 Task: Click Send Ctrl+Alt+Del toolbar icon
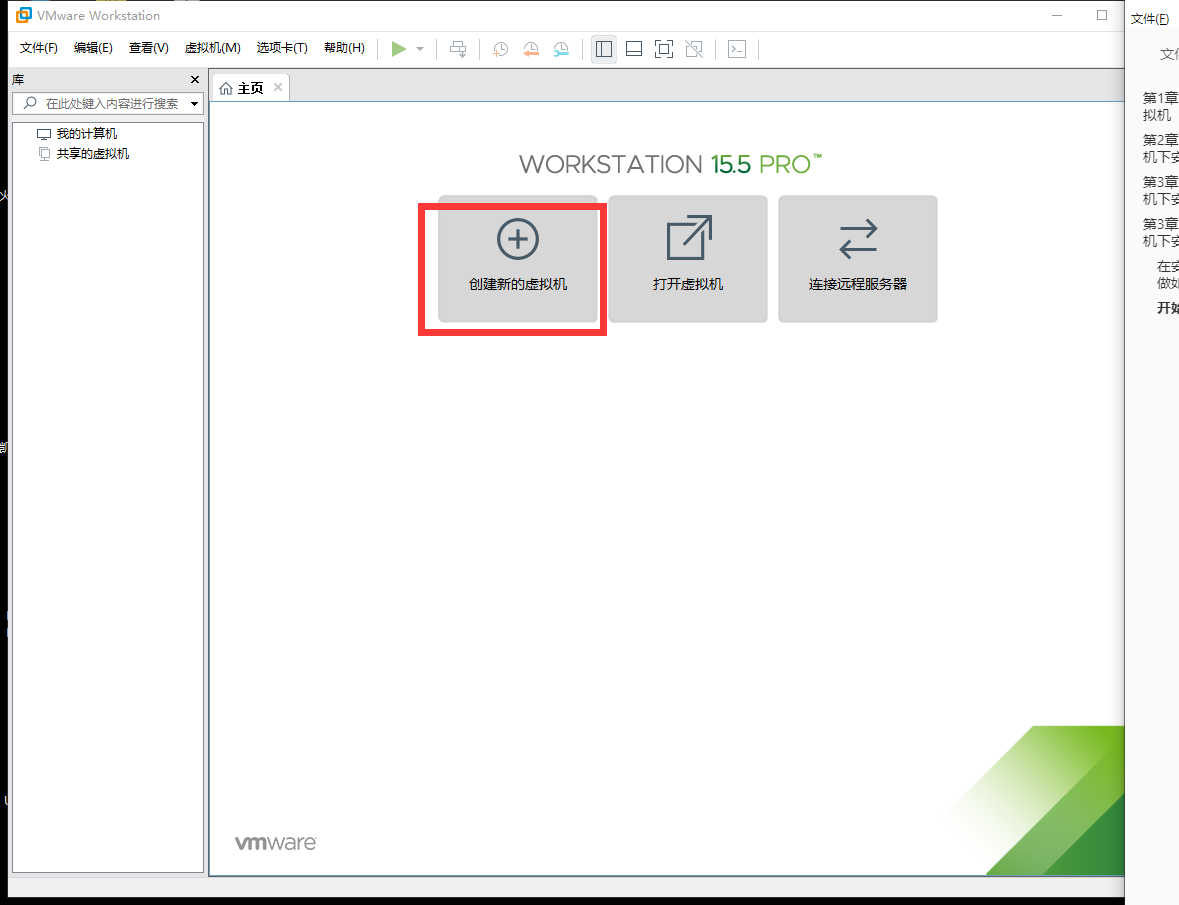click(458, 49)
